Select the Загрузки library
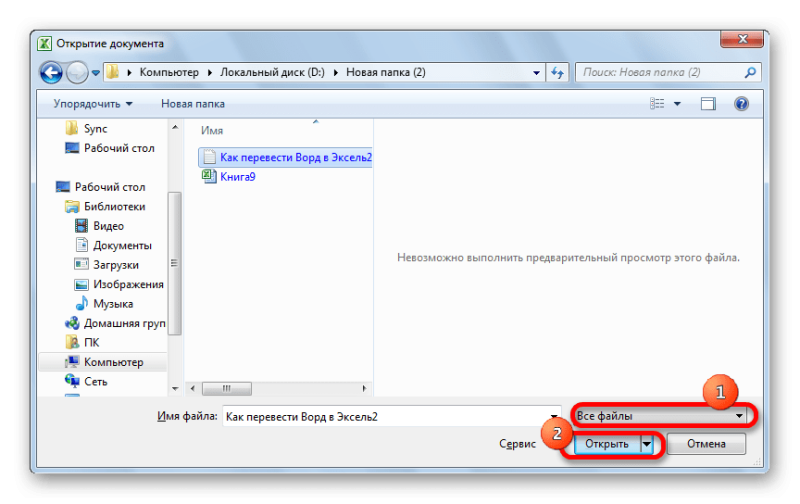This screenshot has height=504, width=800. 107,265
